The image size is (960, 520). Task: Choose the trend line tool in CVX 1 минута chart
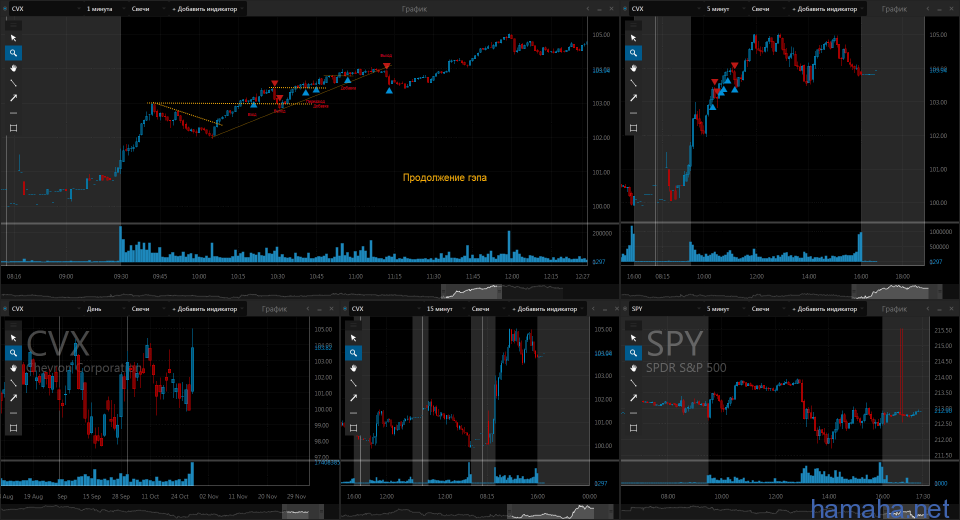(13, 83)
